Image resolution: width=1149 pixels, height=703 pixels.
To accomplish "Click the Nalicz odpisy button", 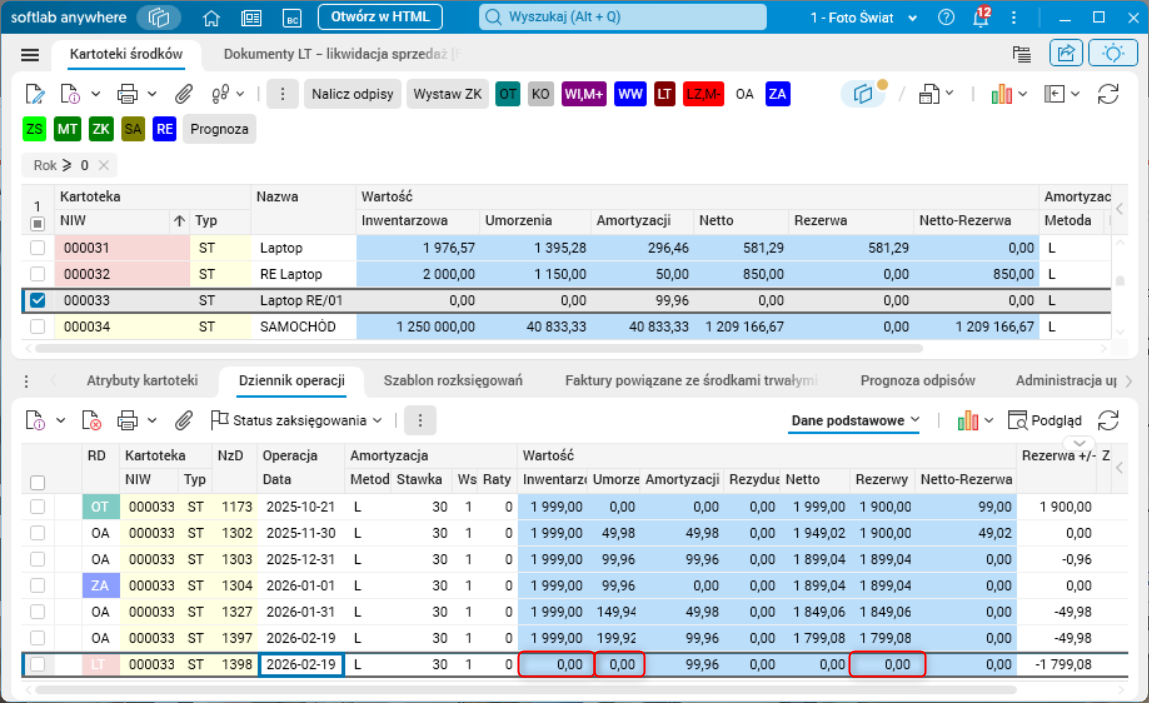I will point(353,94).
